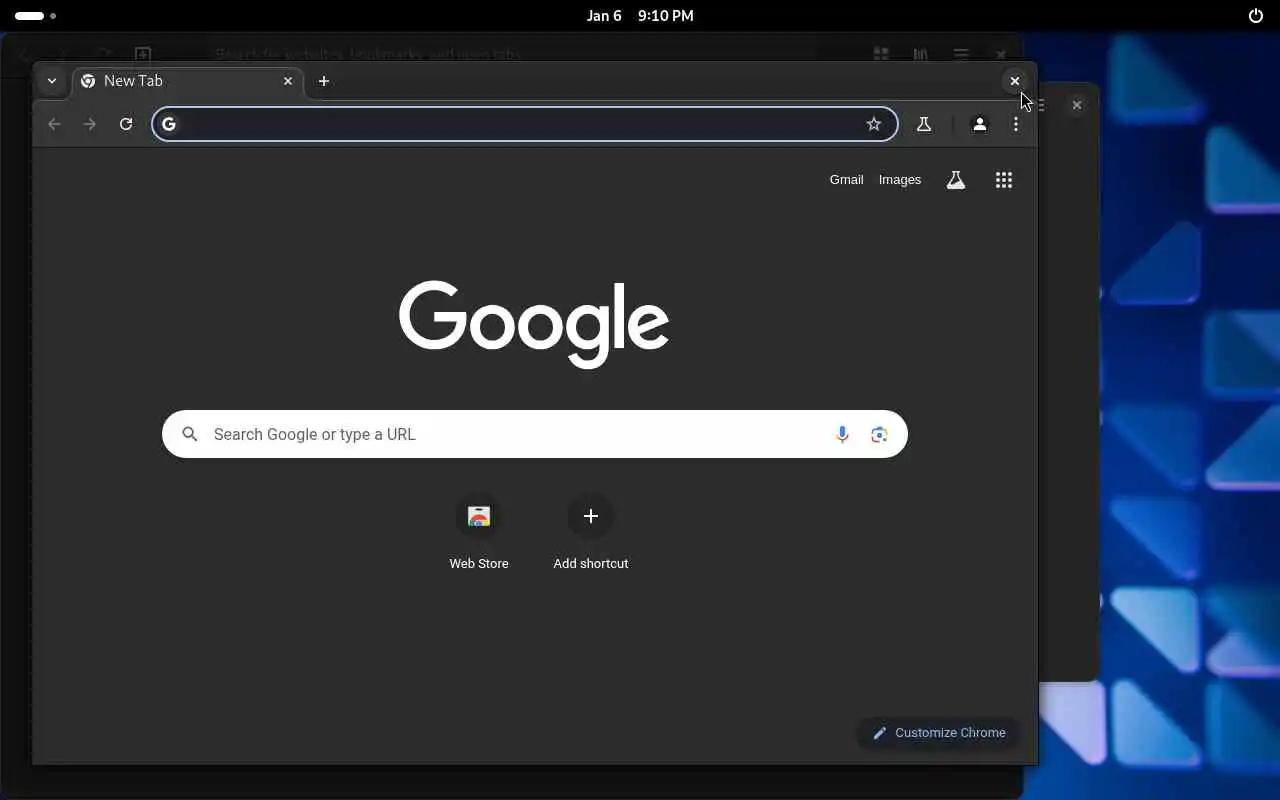
Task: Reload the page with the refresh icon
Action: [x=126, y=124]
